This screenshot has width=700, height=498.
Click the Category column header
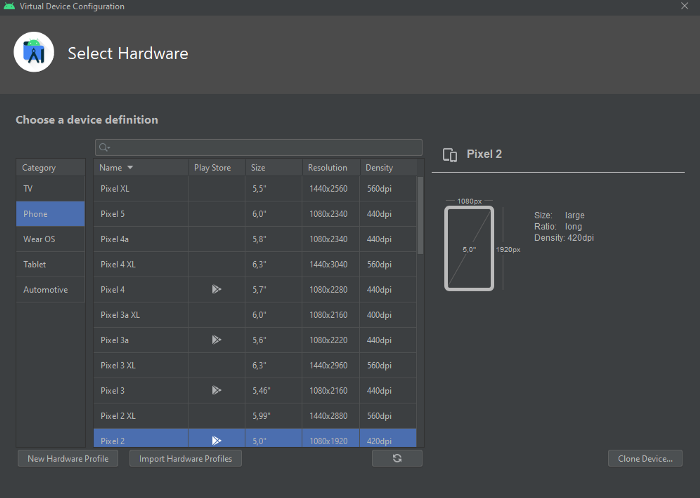pyautogui.click(x=50, y=168)
